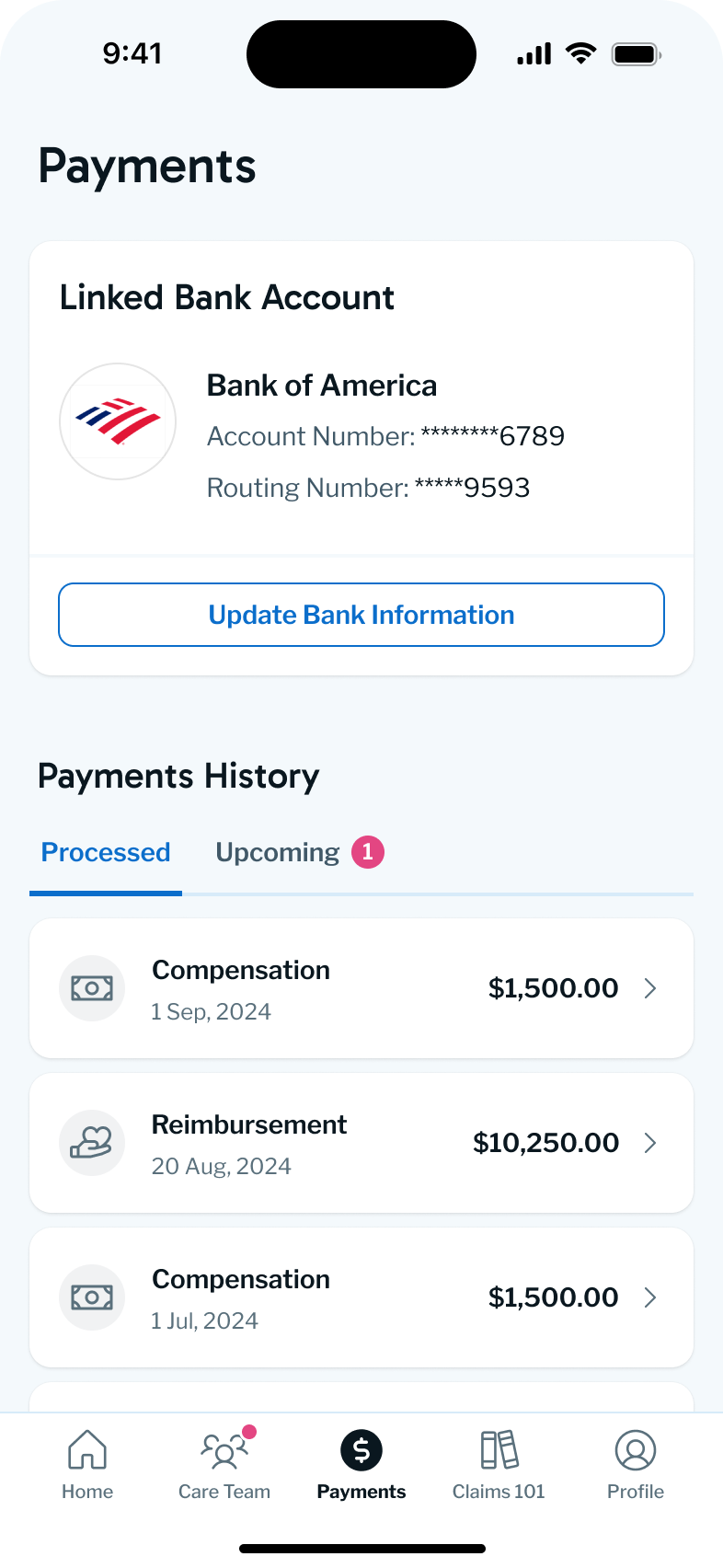
Task: Tap the pink dot on Care Team
Action: (248, 1430)
